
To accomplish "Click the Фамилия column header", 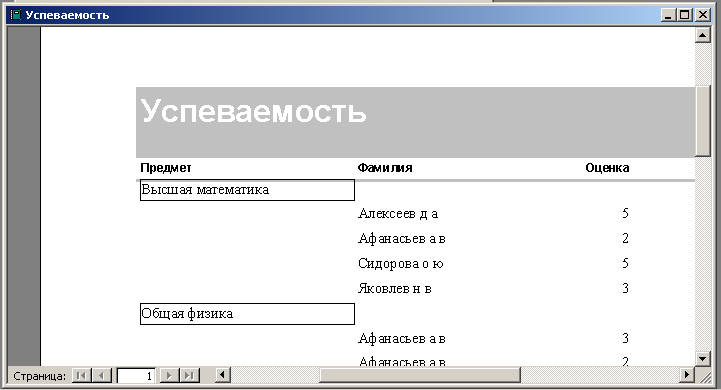I will [385, 168].
